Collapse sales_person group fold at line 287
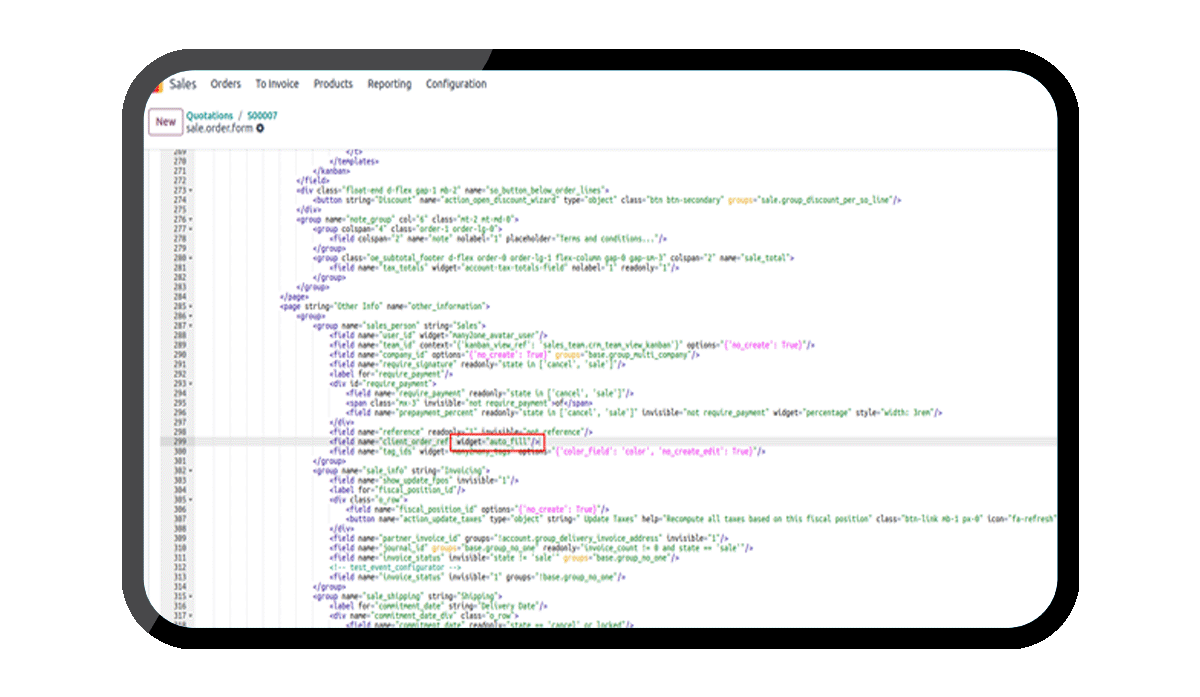The image size is (1200, 697). point(191,325)
